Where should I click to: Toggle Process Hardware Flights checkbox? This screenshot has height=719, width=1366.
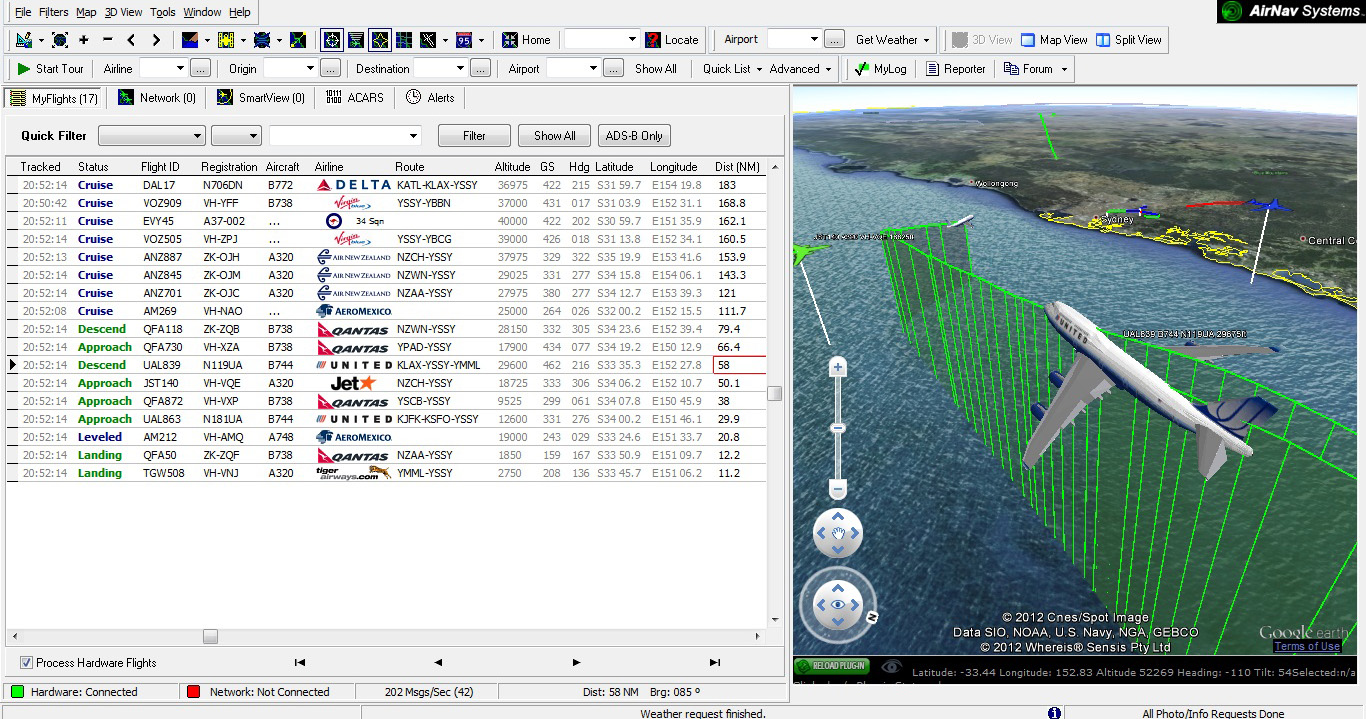pyautogui.click(x=26, y=663)
